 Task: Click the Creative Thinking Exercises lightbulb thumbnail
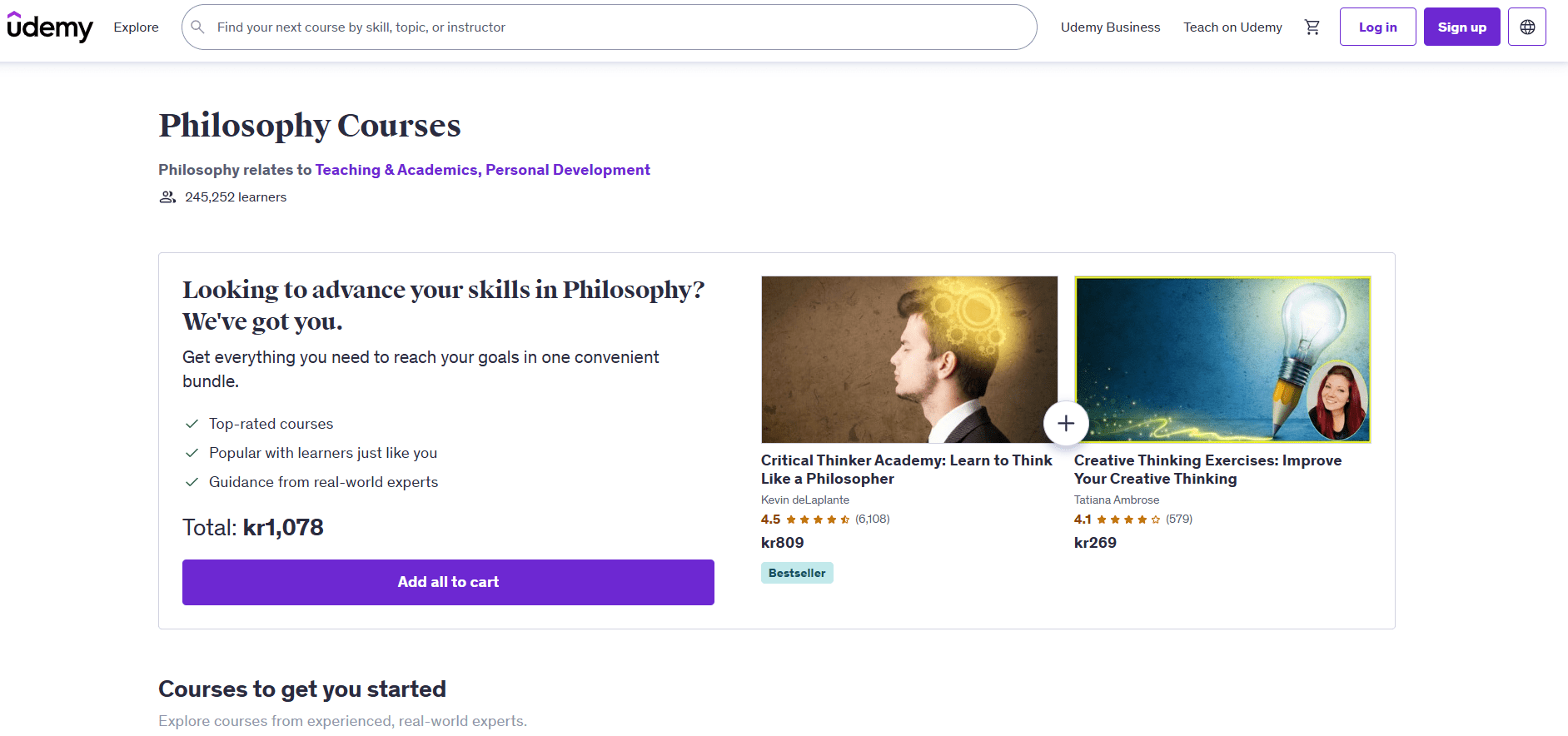pyautogui.click(x=1222, y=360)
